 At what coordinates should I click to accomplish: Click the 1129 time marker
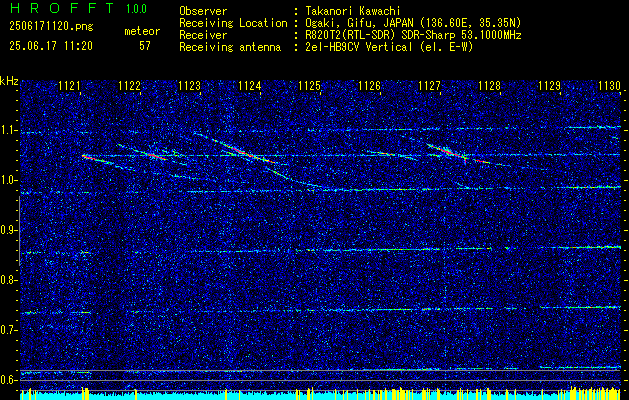pyautogui.click(x=550, y=85)
